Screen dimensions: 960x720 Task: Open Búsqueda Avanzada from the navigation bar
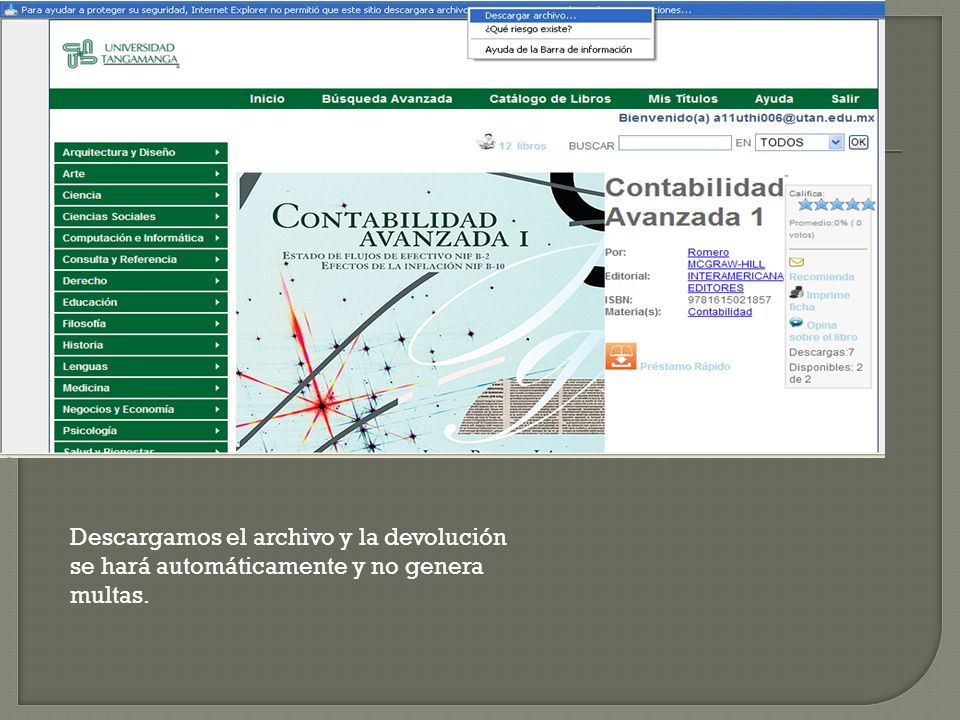[387, 99]
